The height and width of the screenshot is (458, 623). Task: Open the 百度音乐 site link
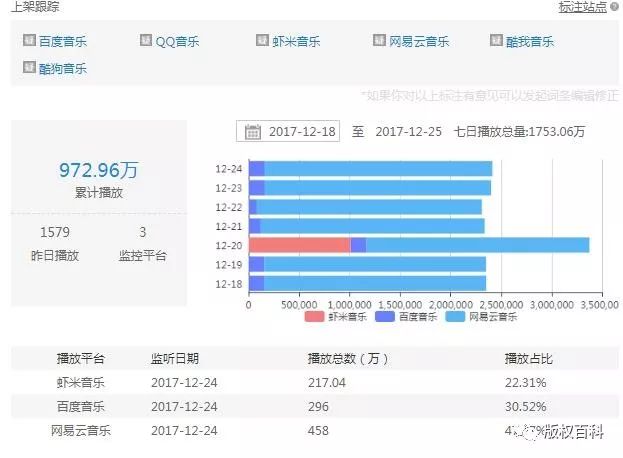coord(63,41)
